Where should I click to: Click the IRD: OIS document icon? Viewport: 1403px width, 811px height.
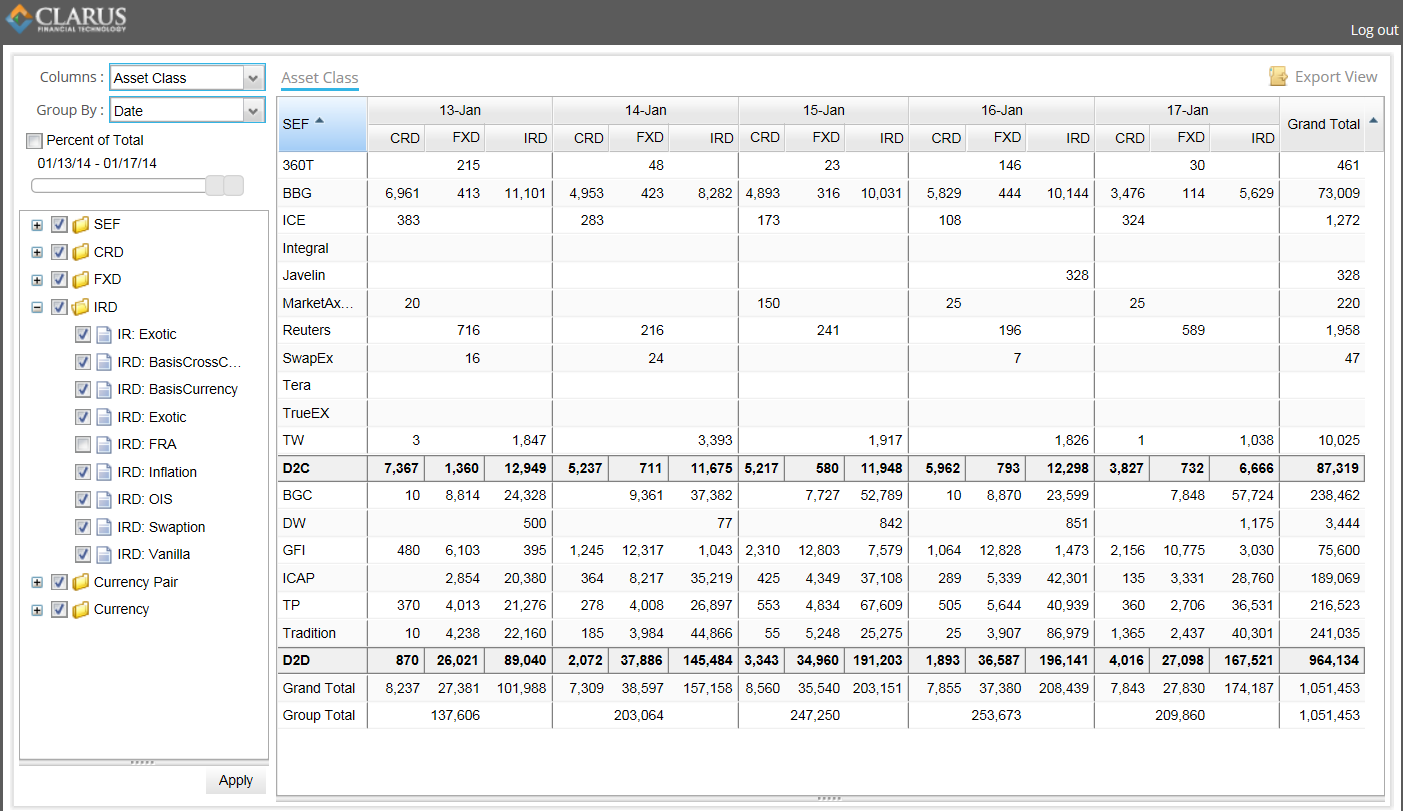coord(104,499)
